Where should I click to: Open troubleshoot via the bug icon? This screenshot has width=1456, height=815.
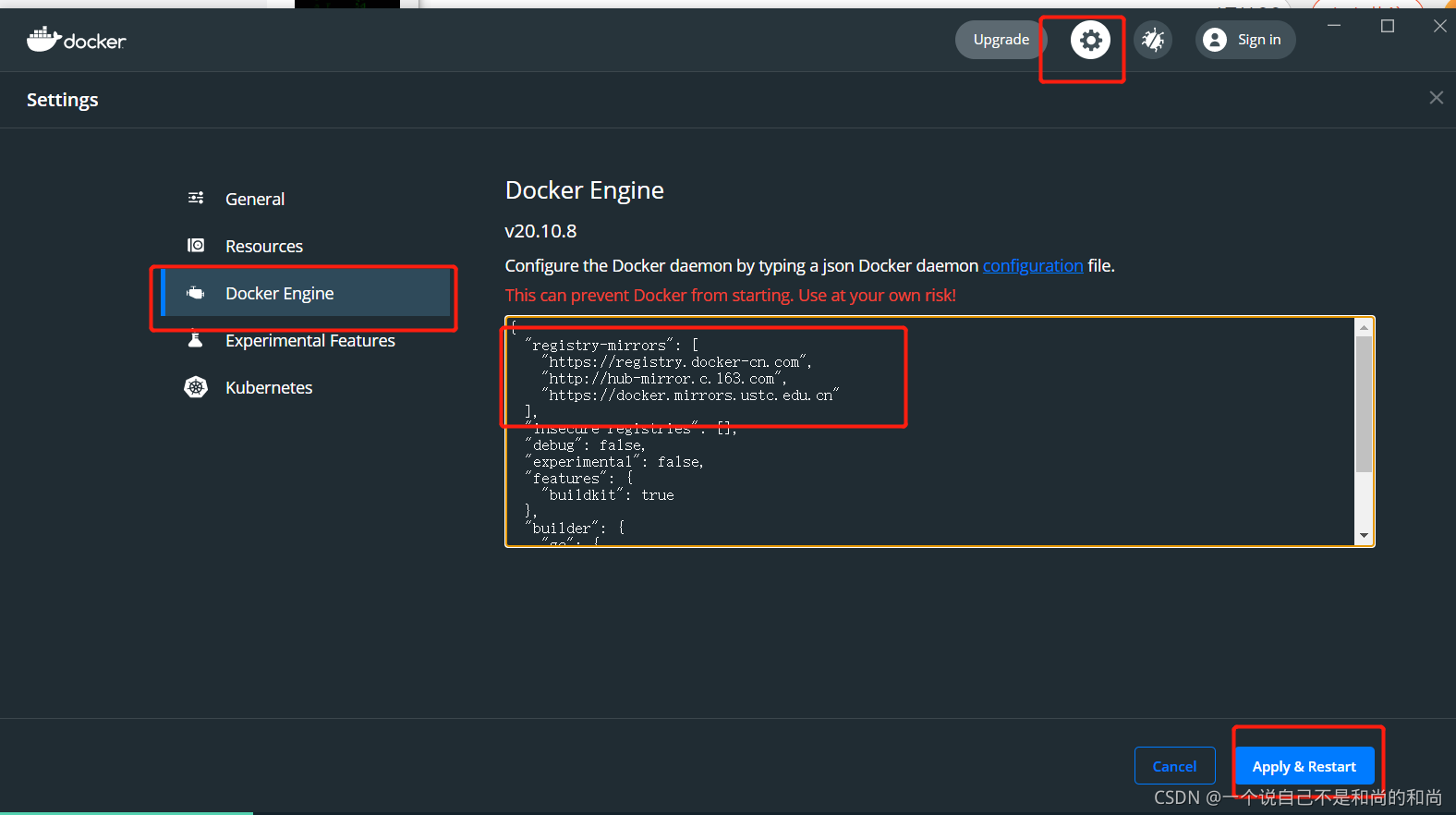tap(1153, 40)
